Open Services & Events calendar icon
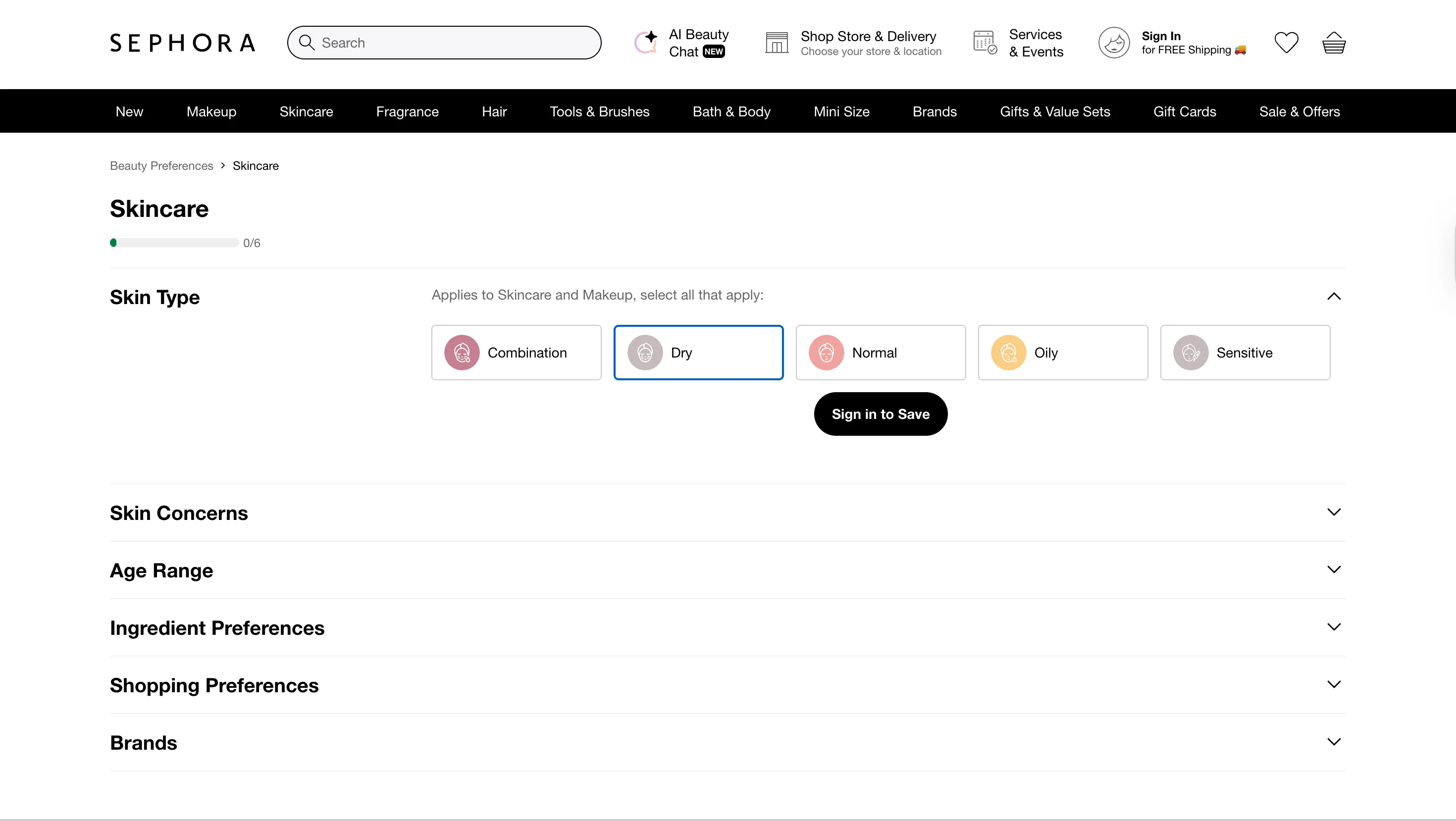The width and height of the screenshot is (1456, 821). click(x=986, y=42)
